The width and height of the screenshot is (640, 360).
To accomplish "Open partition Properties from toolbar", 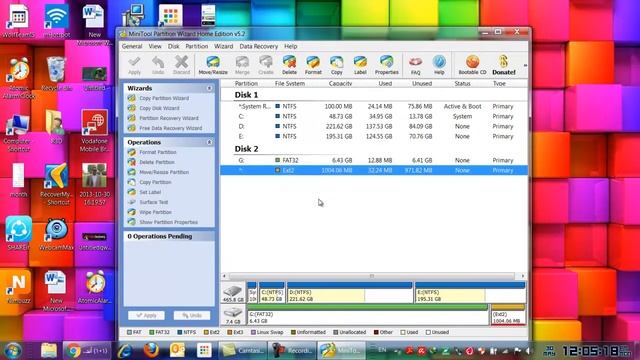I will click(x=387, y=65).
